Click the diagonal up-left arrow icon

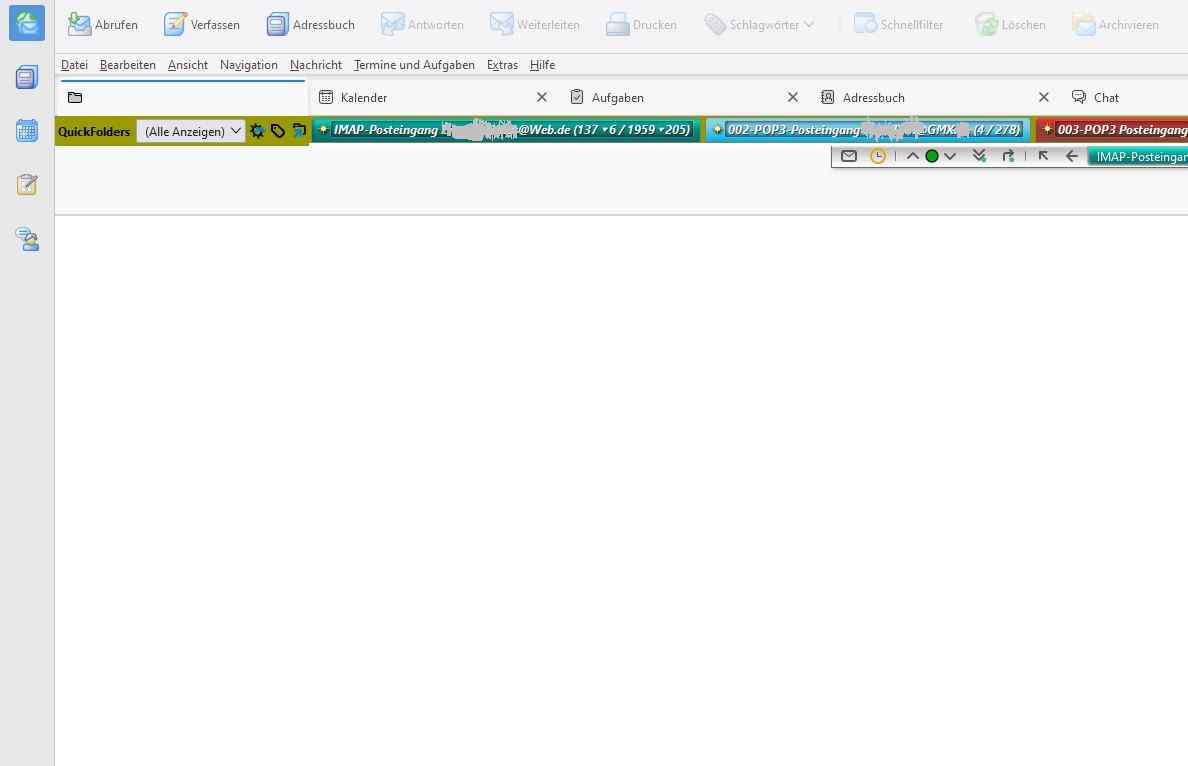tap(1043, 156)
